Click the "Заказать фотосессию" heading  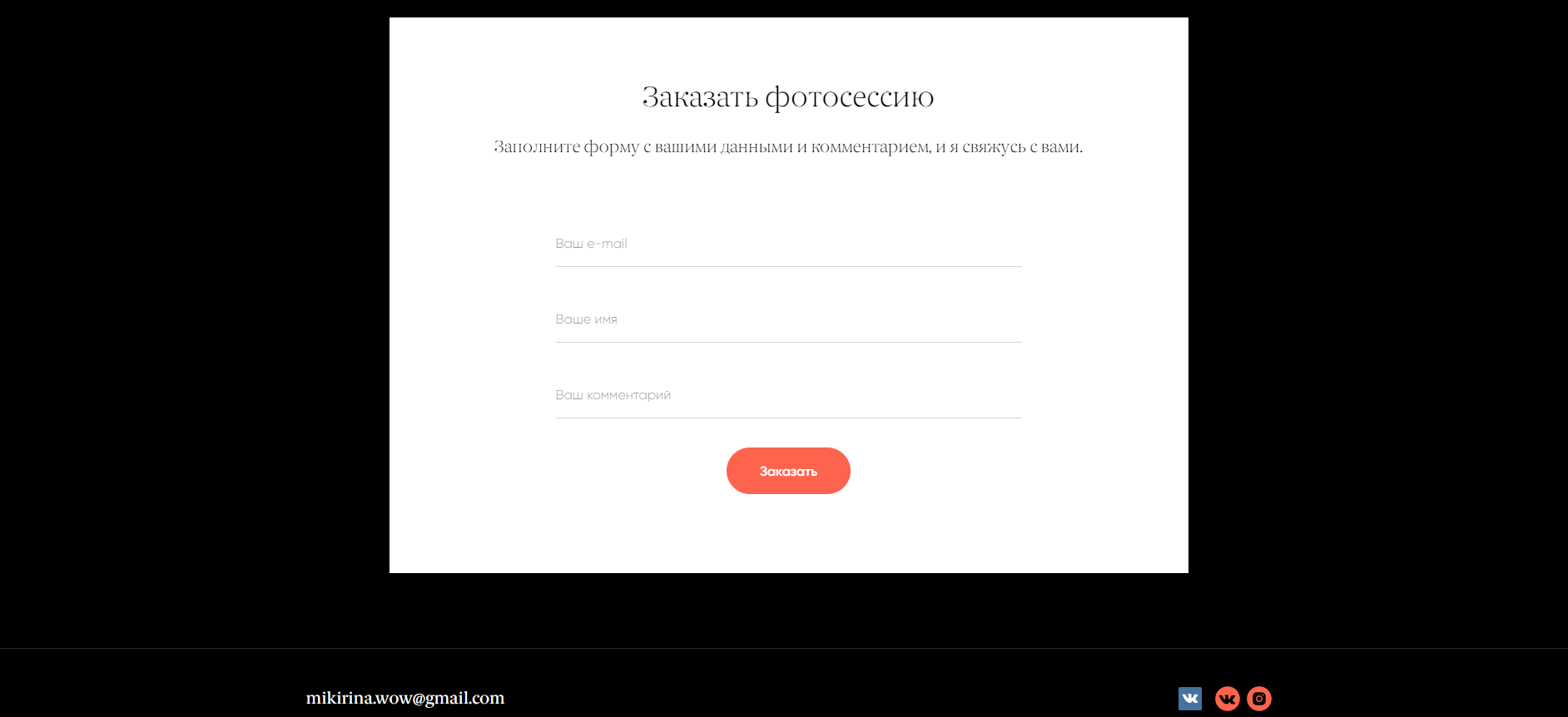point(788,97)
